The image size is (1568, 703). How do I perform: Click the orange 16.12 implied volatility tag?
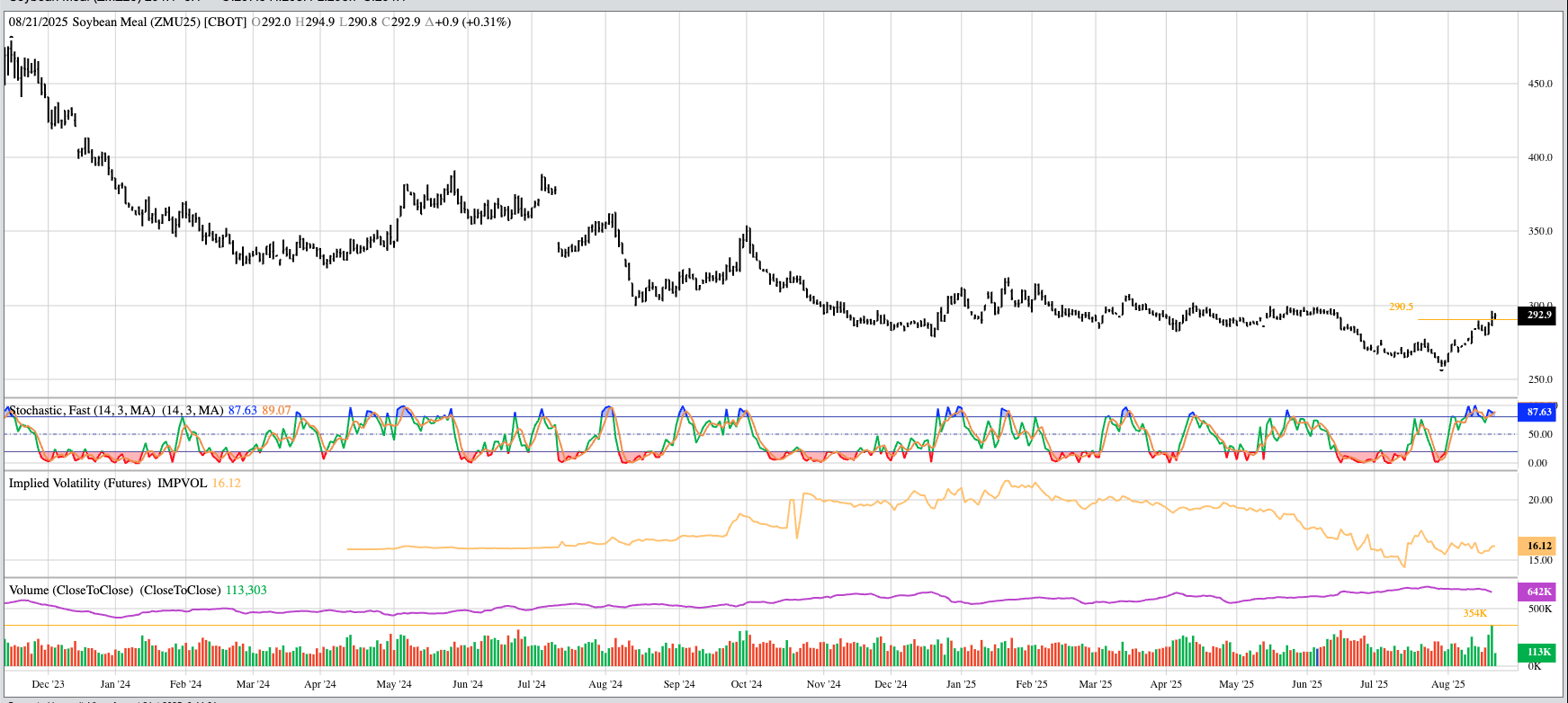pos(1537,546)
